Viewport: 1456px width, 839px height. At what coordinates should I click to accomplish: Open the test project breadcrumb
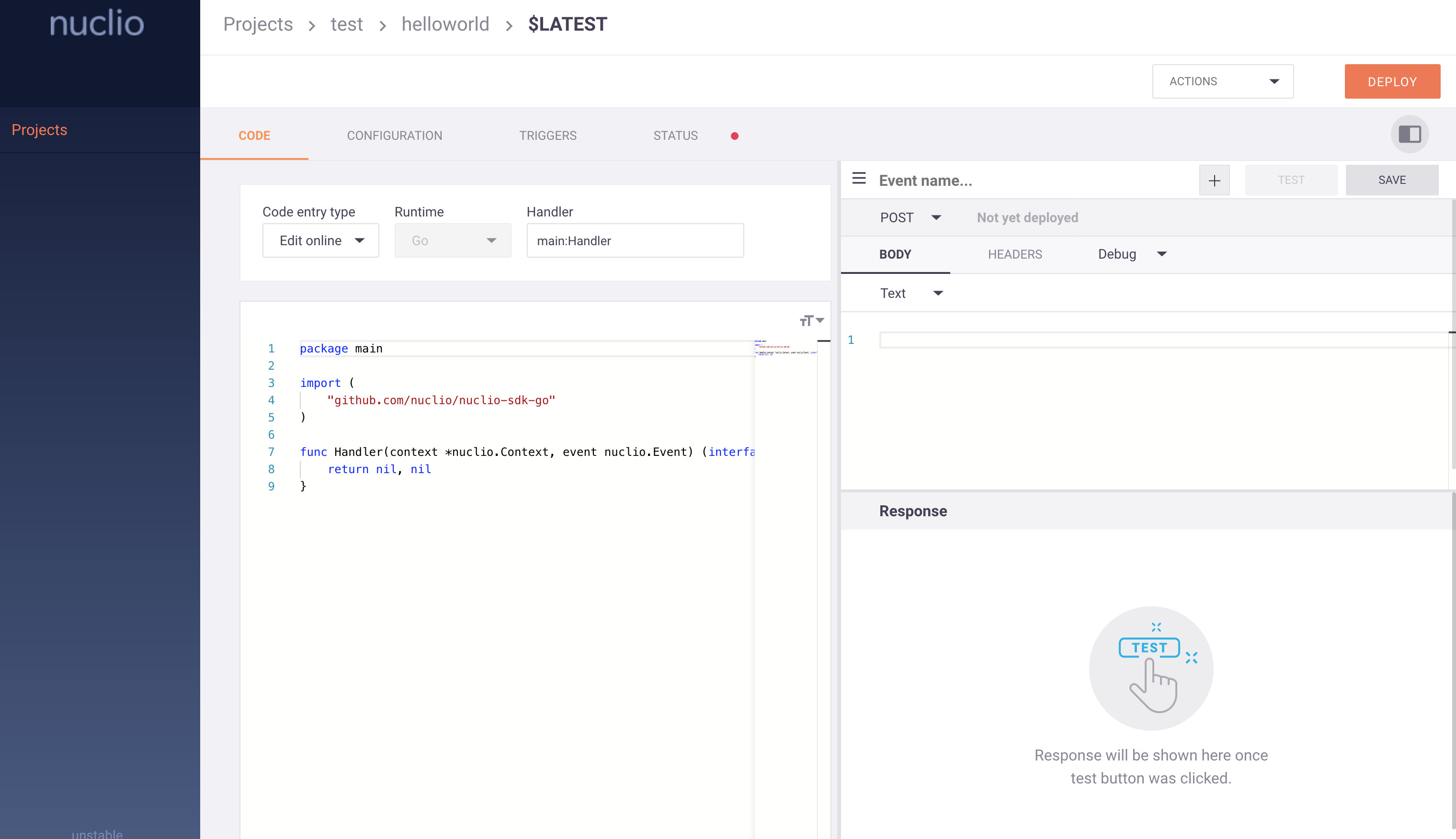click(x=346, y=24)
